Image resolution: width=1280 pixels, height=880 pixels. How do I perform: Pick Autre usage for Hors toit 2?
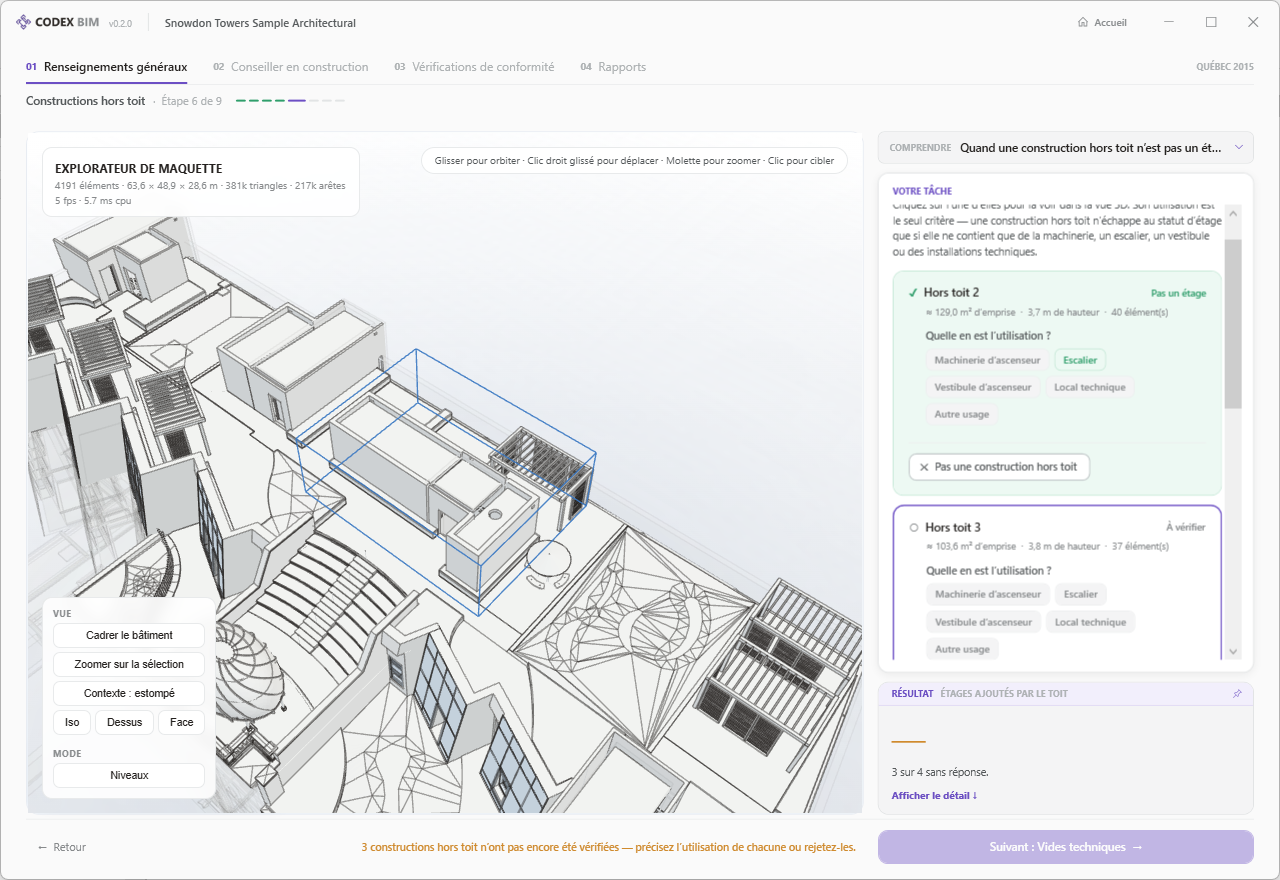pyautogui.click(x=962, y=414)
